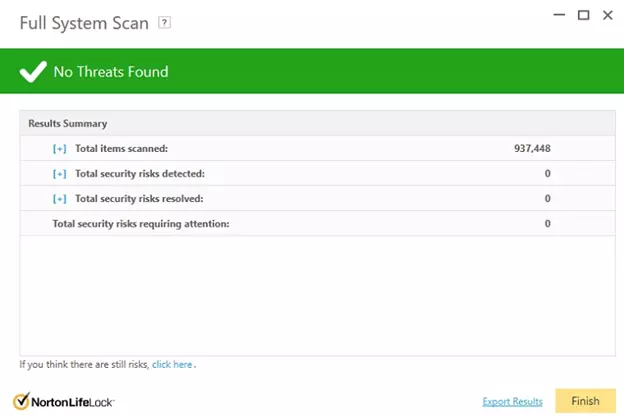Open the "click here" link about remaining risks
Viewport: 624px width, 417px height.
[x=172, y=365]
